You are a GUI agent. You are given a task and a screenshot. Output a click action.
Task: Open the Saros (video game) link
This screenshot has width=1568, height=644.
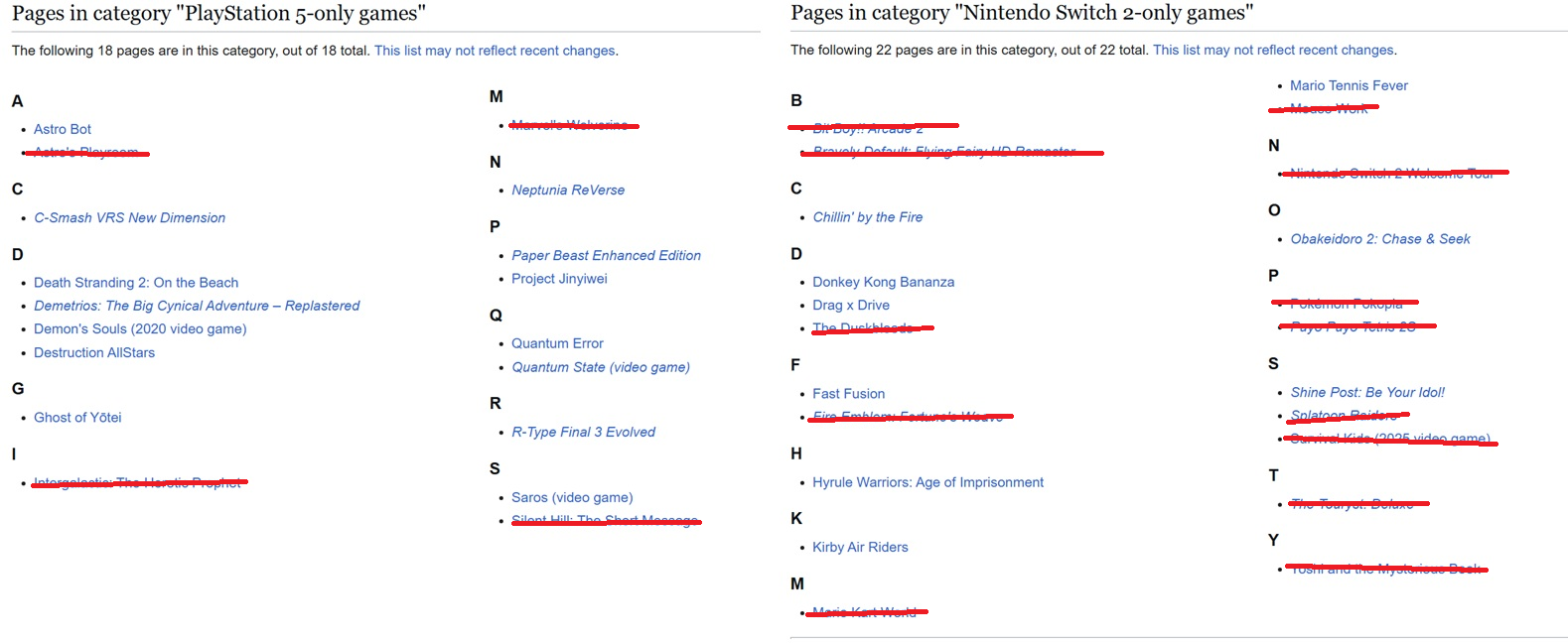[572, 497]
